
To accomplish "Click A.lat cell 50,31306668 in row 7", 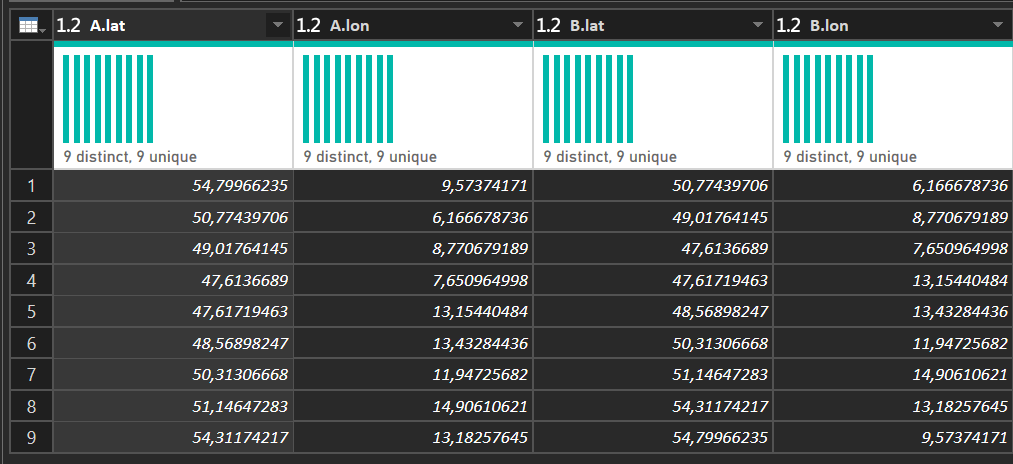I will [x=173, y=375].
